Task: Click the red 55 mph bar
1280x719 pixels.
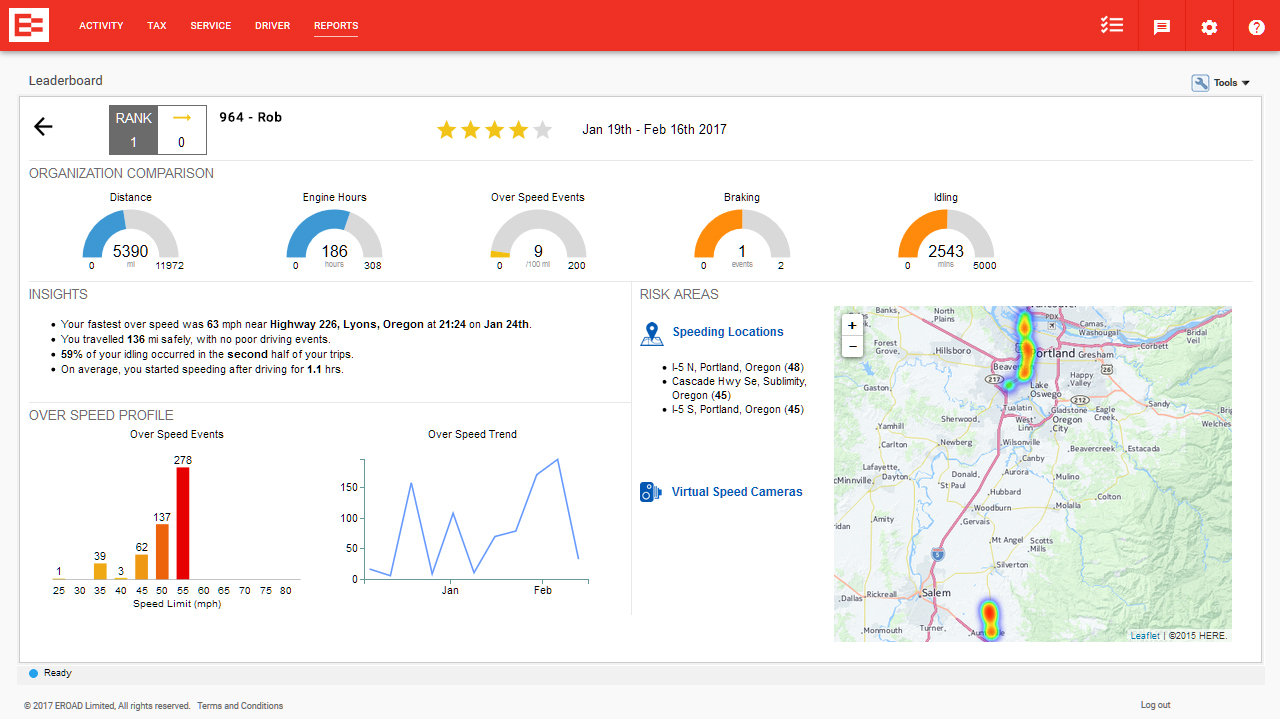Action: (183, 523)
